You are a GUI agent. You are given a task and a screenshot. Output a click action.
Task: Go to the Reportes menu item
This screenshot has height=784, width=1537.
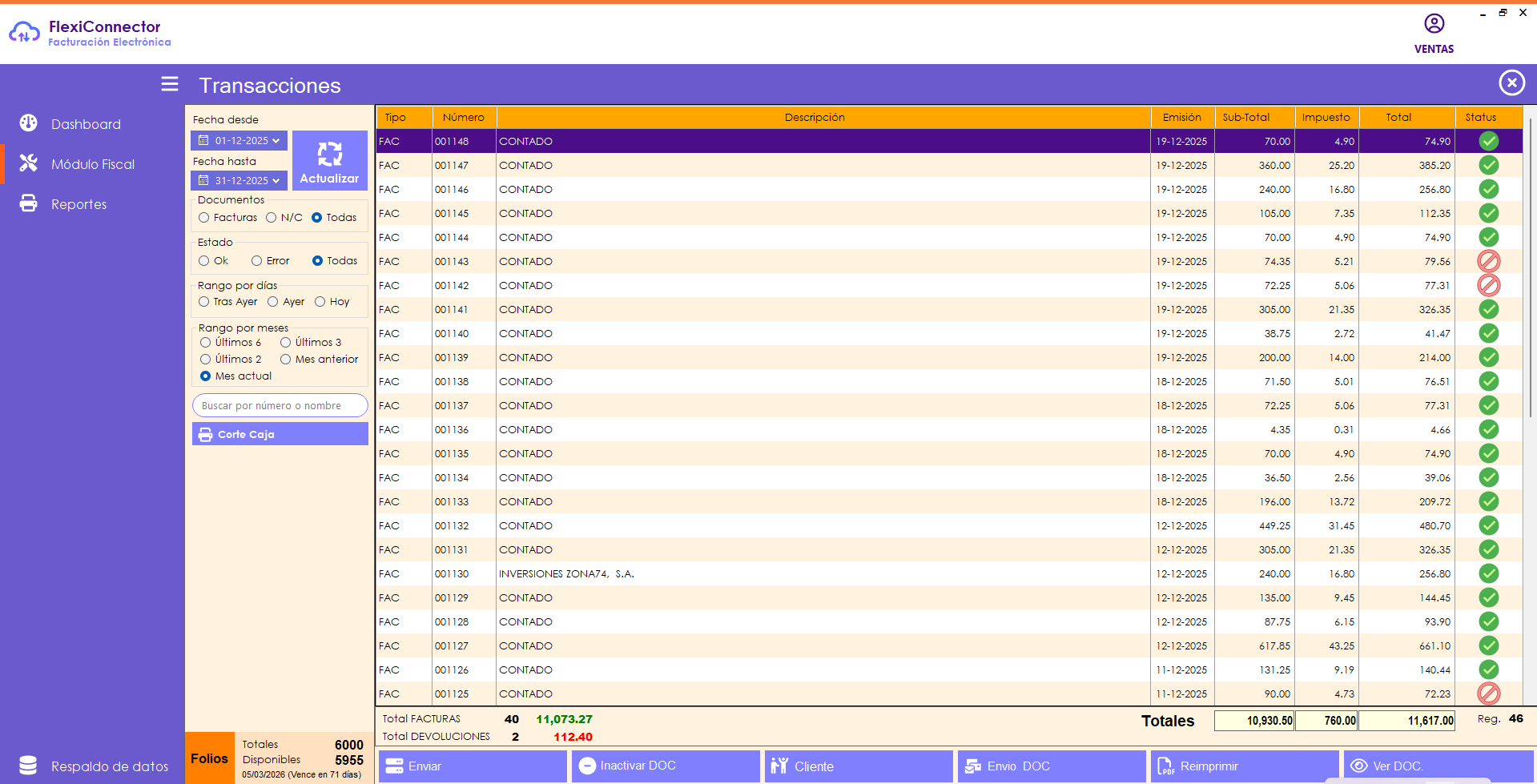(x=78, y=204)
